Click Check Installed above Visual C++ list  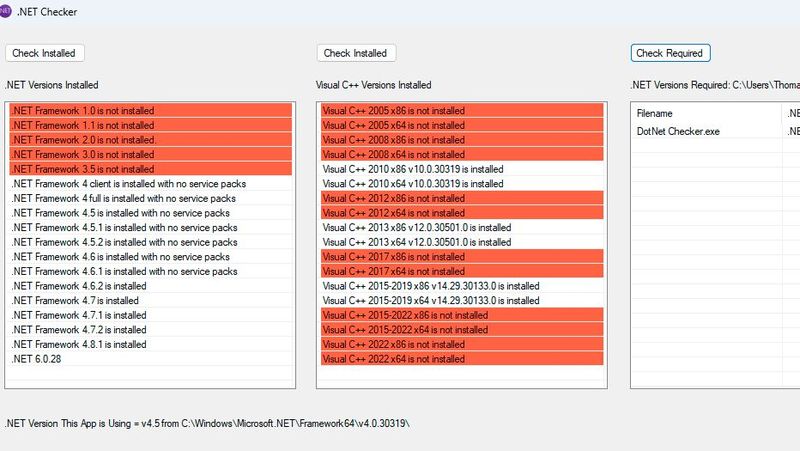356,53
